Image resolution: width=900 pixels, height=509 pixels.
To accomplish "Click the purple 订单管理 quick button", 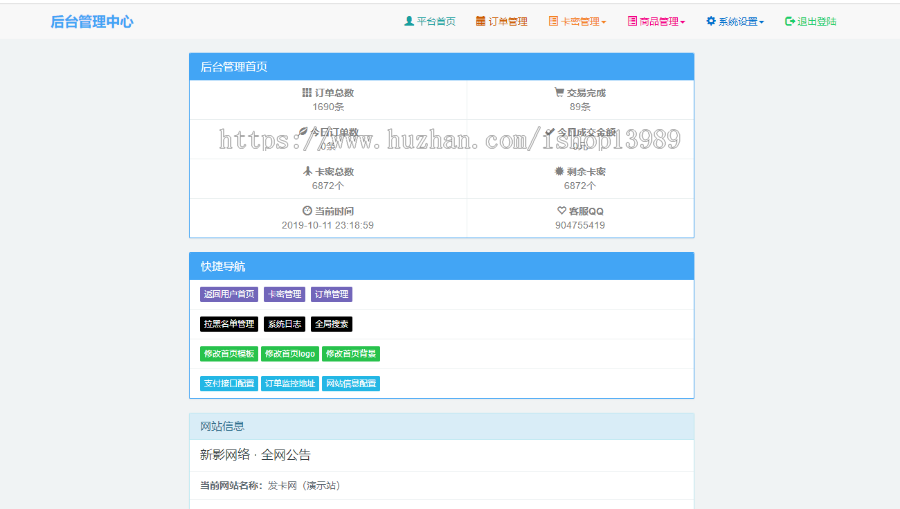I will coord(332,294).
